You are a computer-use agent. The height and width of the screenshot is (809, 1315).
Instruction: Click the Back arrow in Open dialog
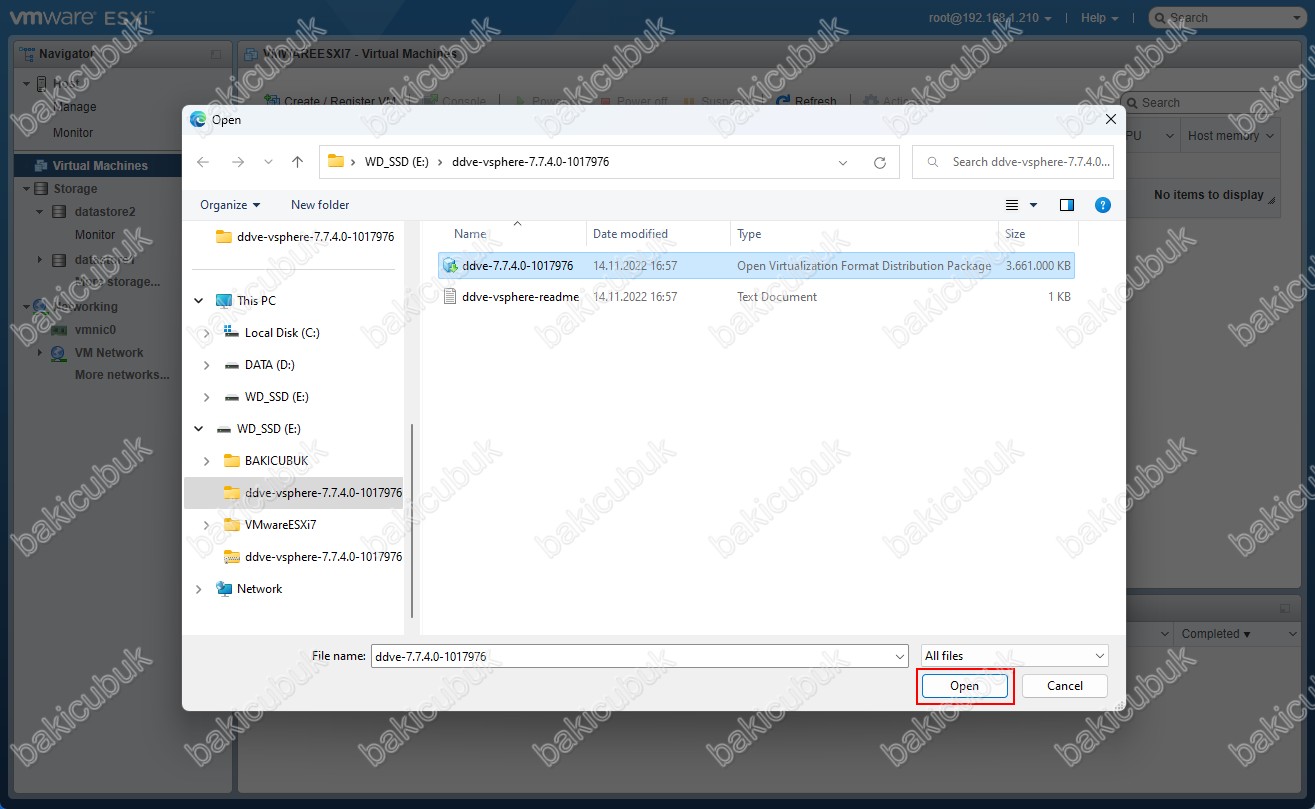tap(203, 162)
